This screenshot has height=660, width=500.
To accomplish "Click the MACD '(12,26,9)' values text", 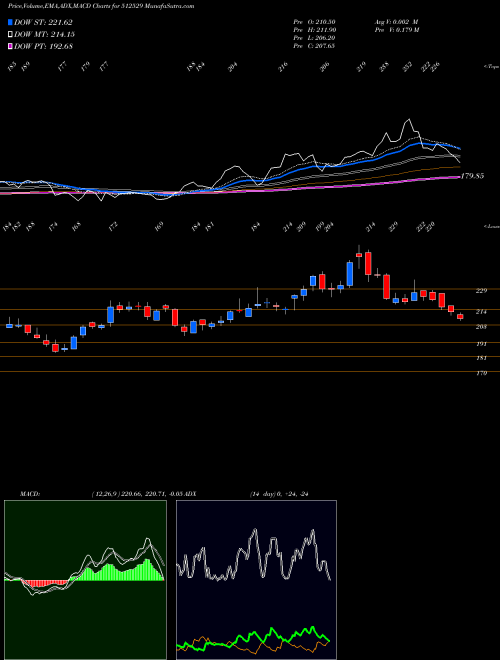I will click(137, 494).
